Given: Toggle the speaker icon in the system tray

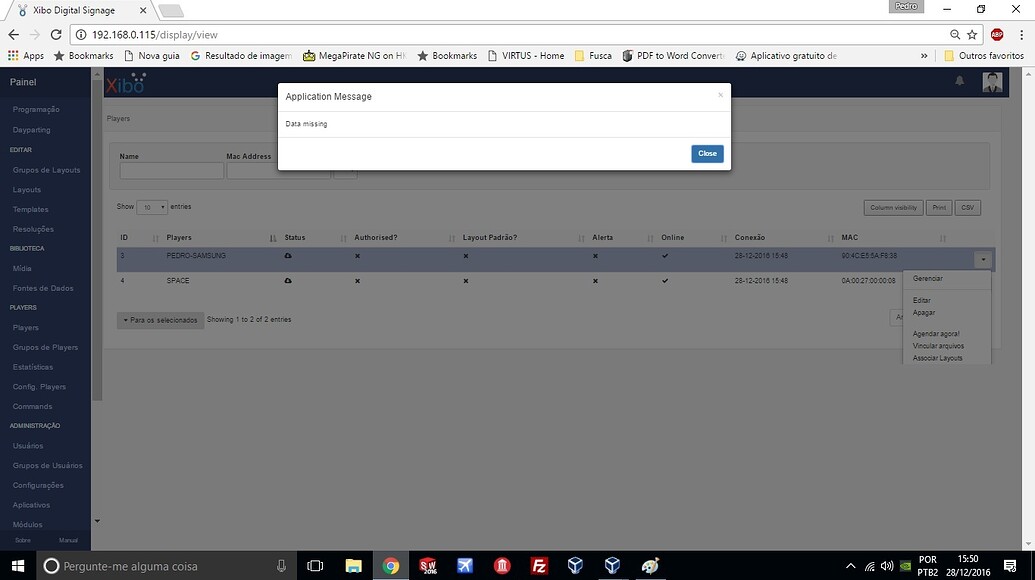Looking at the screenshot, I should click(887, 566).
